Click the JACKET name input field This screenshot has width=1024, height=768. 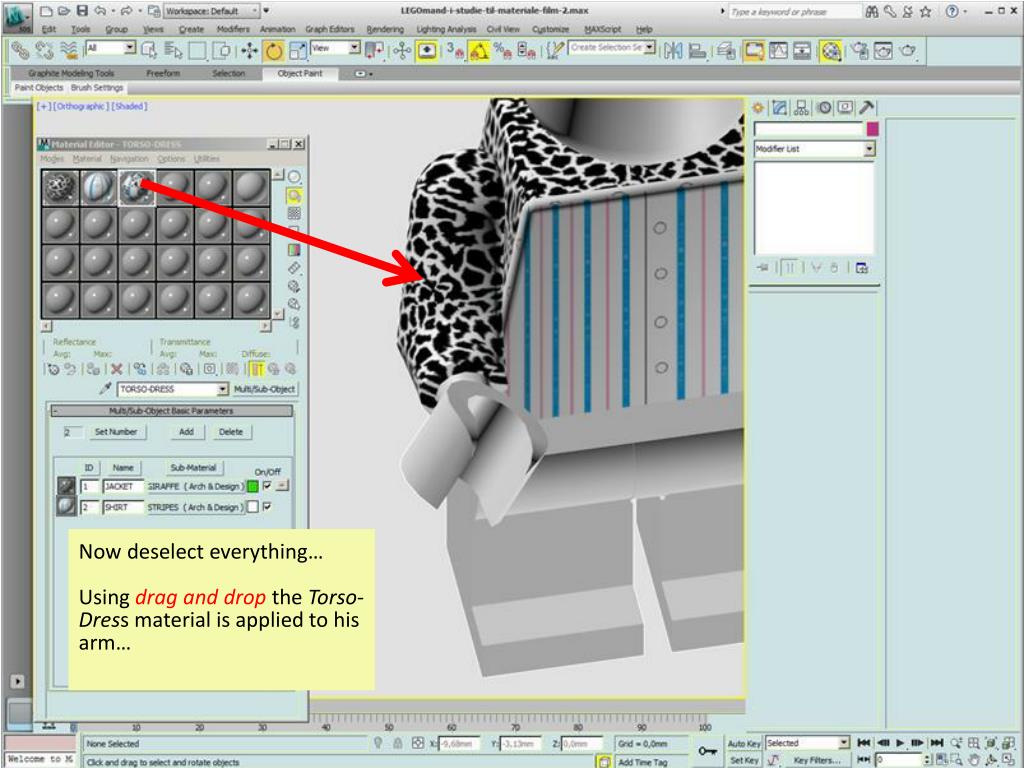[122, 487]
